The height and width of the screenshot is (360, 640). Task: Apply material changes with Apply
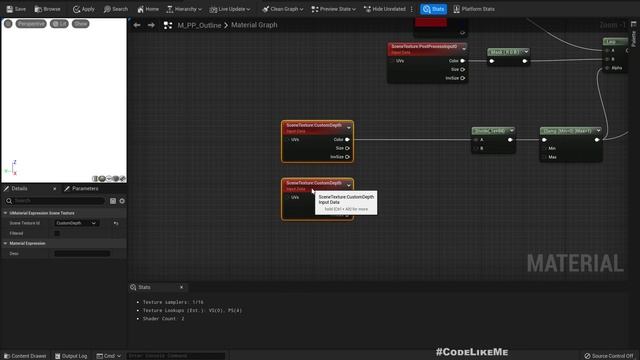tap(84, 9)
